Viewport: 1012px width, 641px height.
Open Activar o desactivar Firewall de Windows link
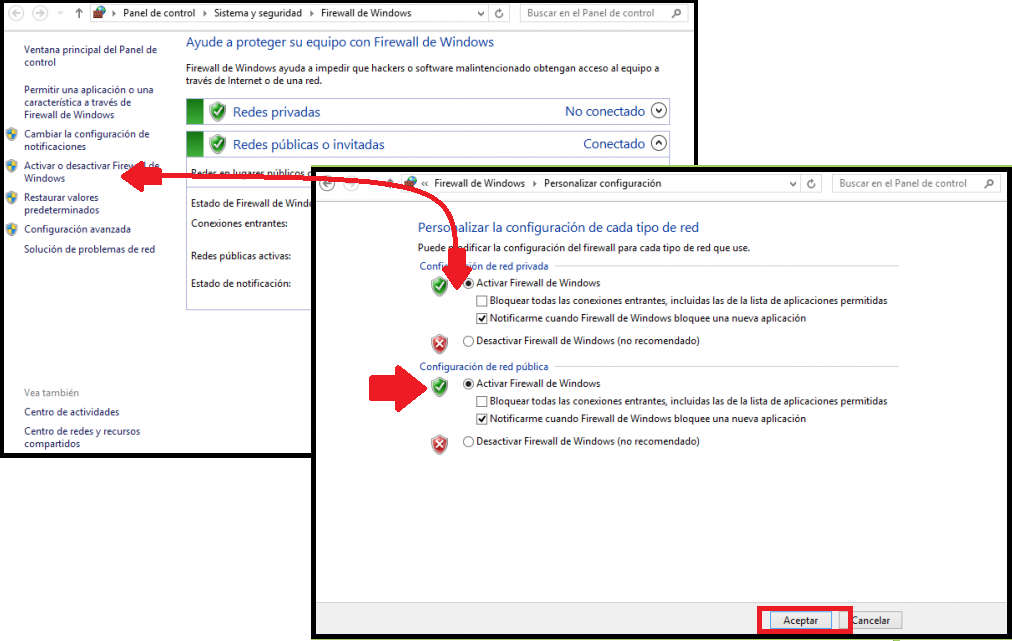pos(92,172)
